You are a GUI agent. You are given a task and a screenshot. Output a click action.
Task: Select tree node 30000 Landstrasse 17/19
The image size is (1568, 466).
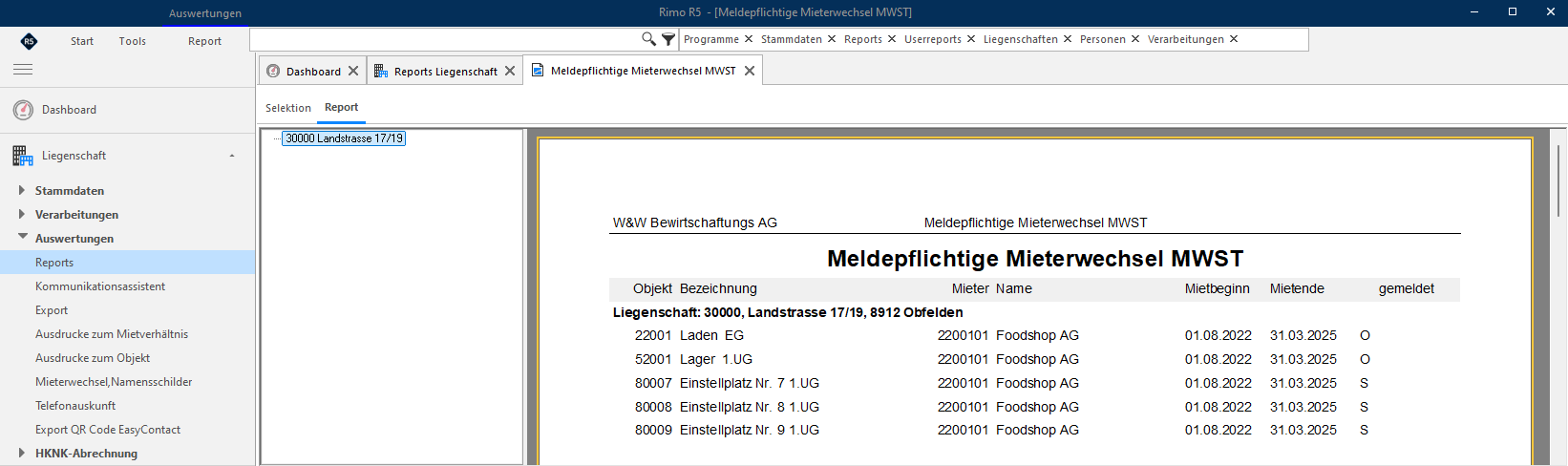coord(345,138)
